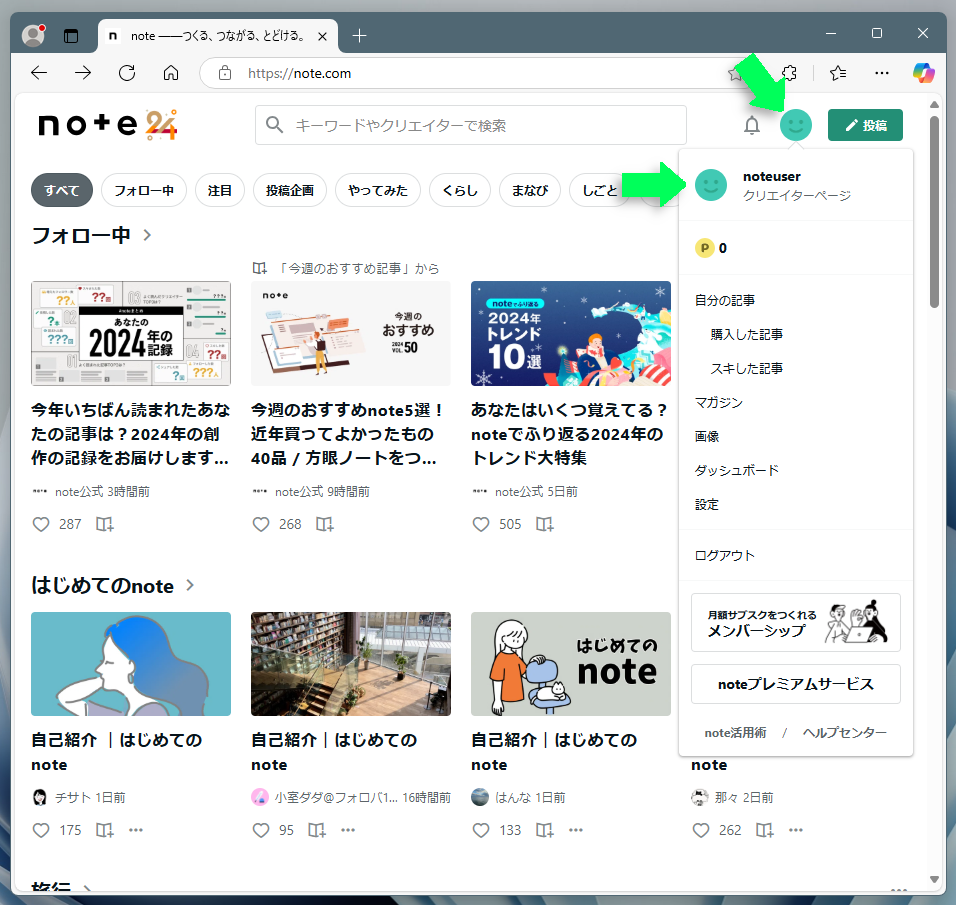
Task: Open the Favorites list icon
Action: [838, 73]
